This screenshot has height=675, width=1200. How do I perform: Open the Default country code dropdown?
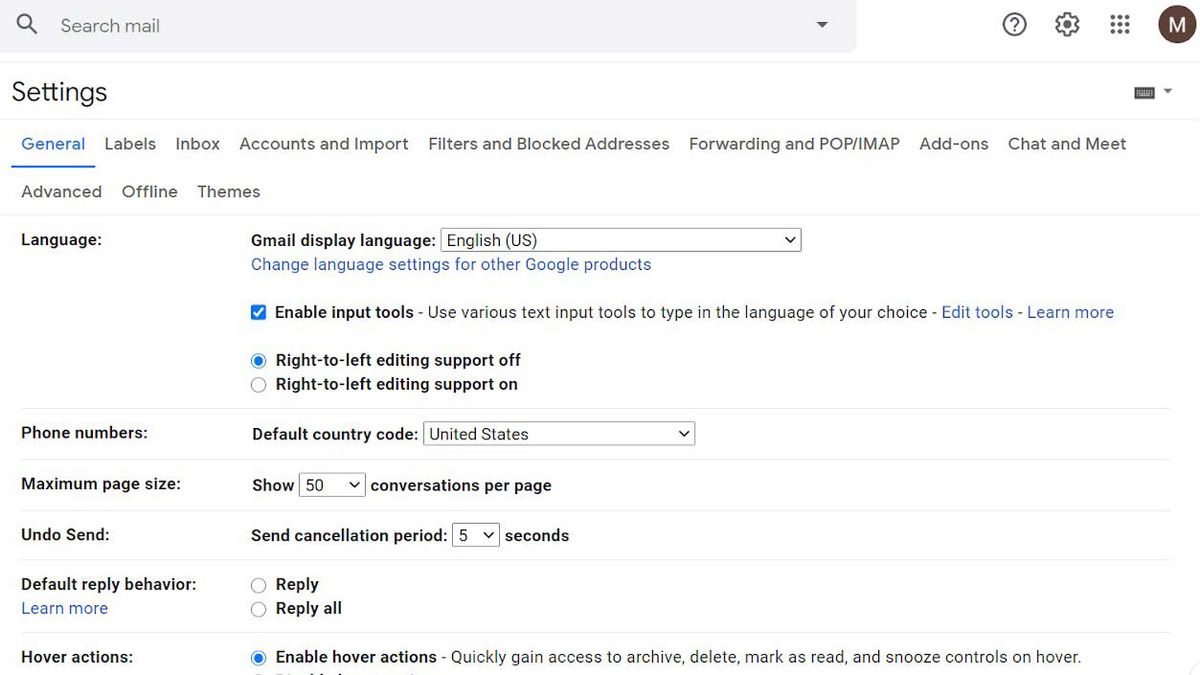point(559,433)
